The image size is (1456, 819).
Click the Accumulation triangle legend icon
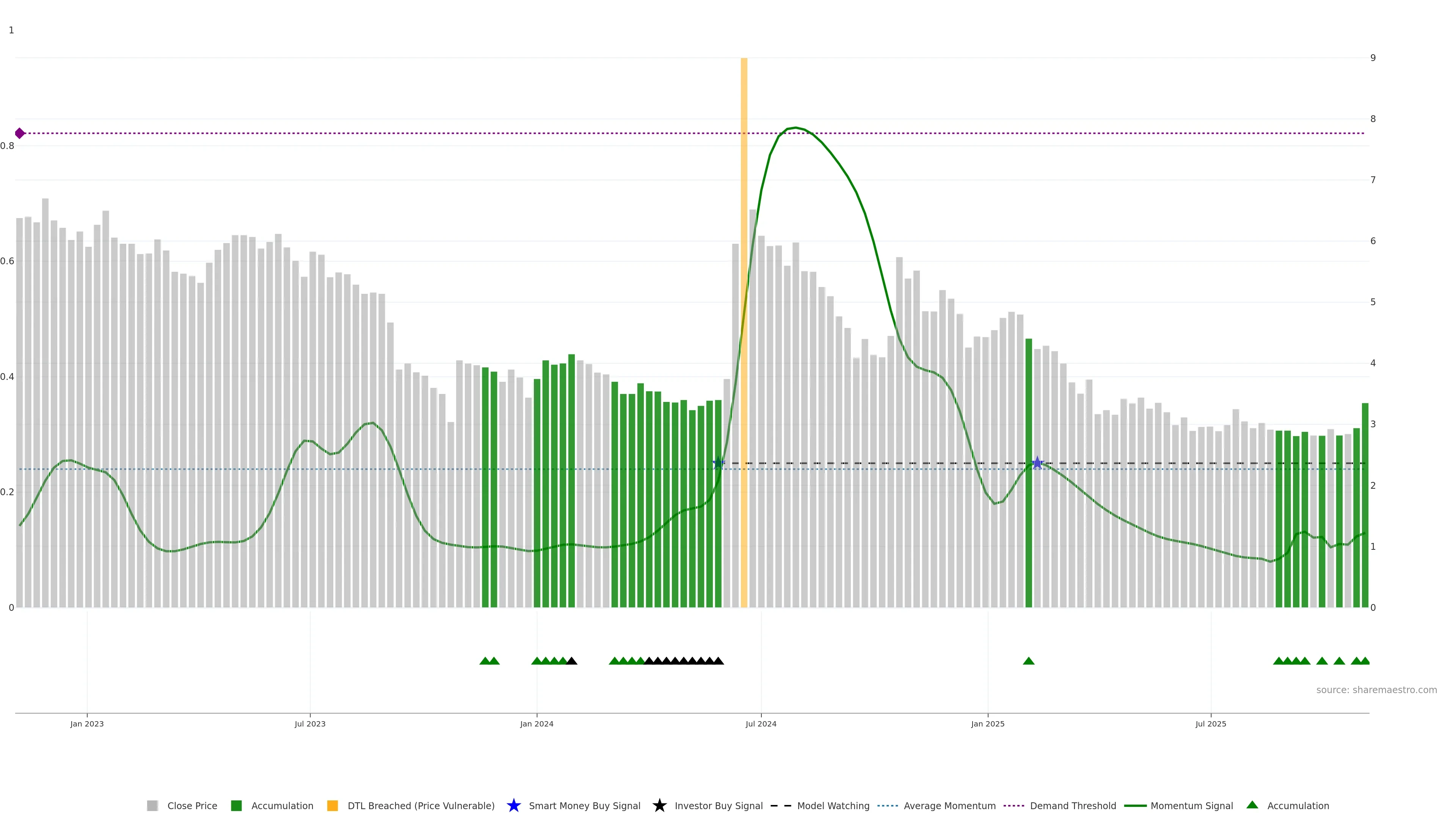[1252, 805]
